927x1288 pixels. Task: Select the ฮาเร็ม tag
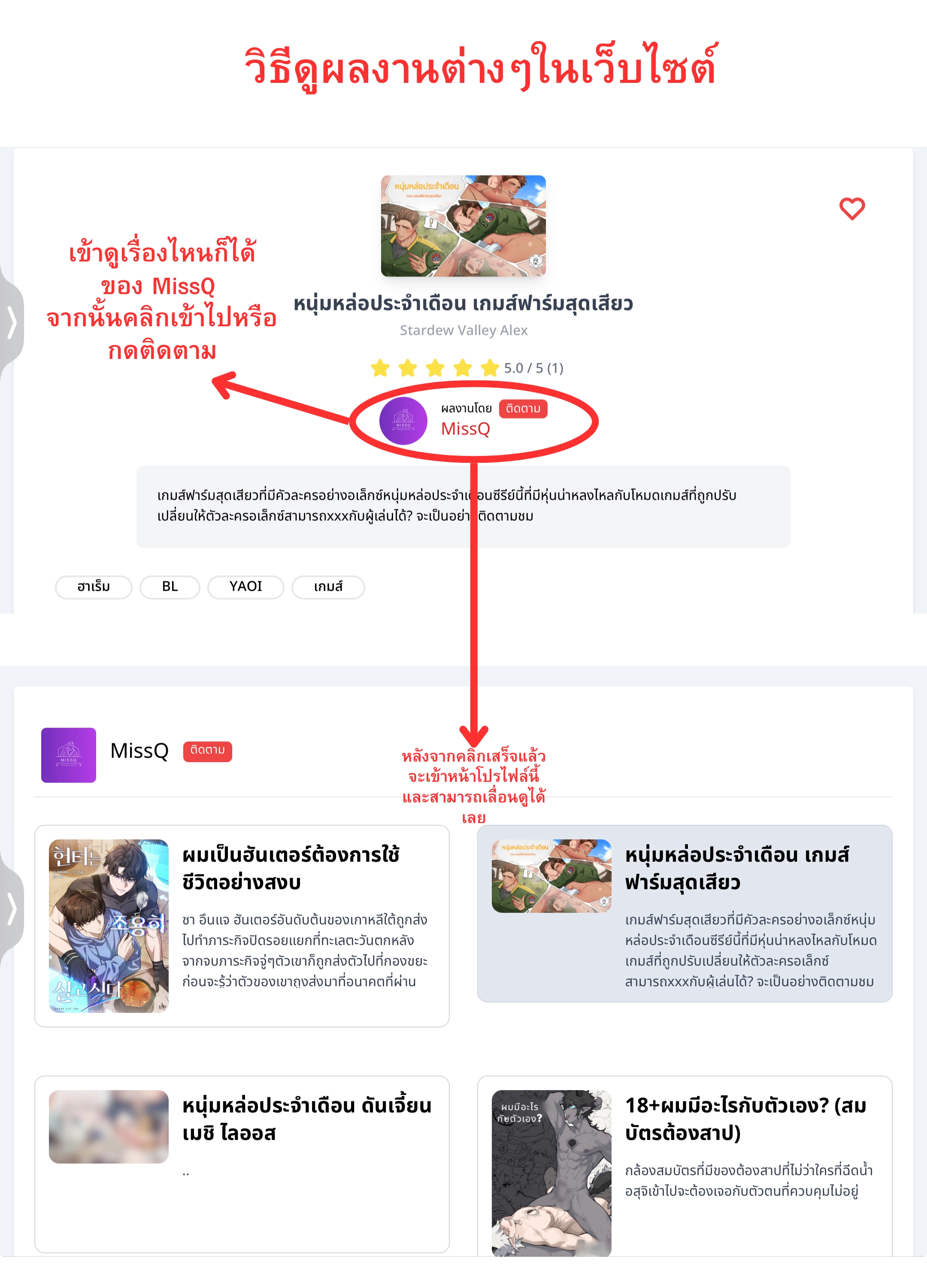point(94,586)
